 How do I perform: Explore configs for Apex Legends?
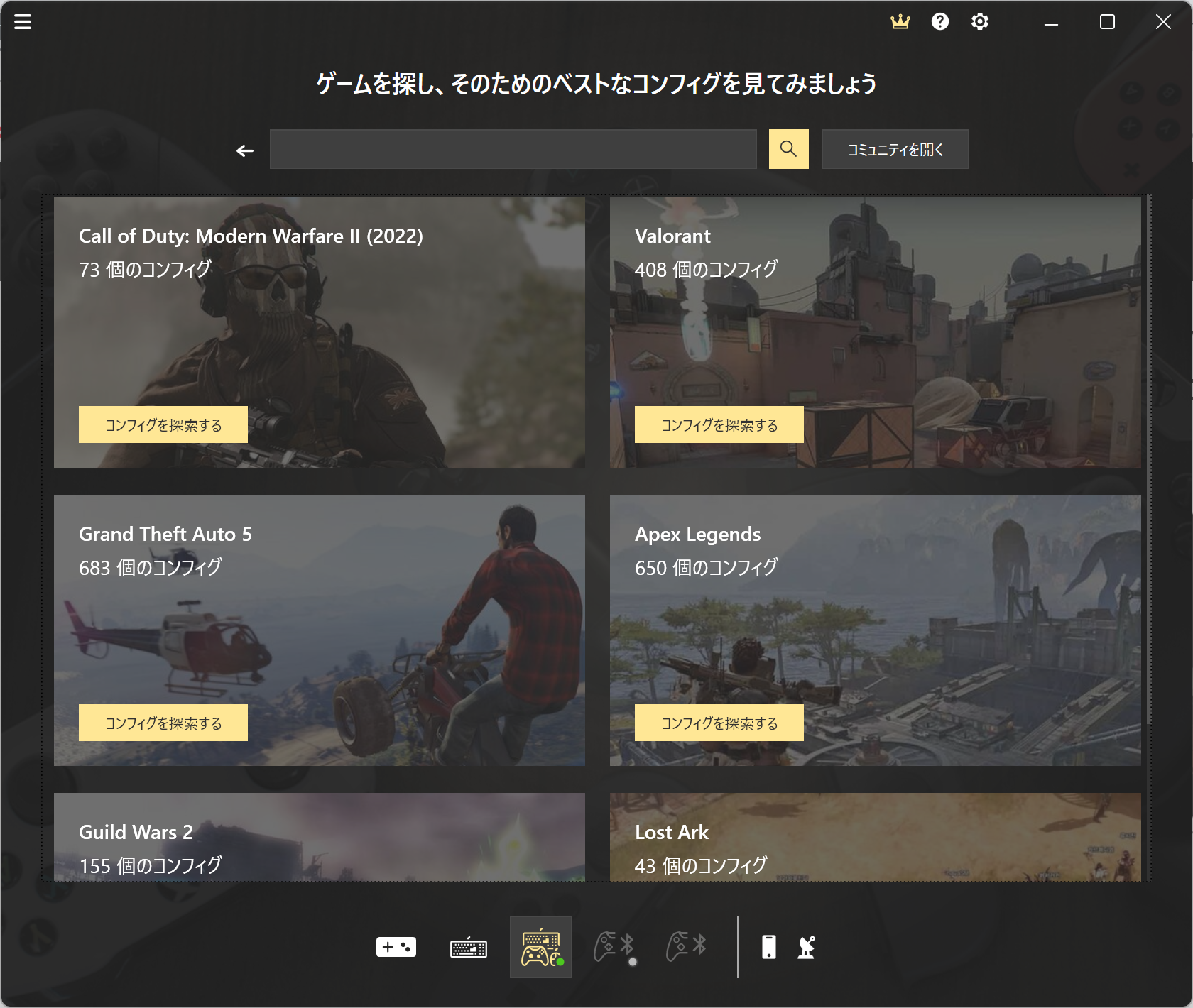718,723
